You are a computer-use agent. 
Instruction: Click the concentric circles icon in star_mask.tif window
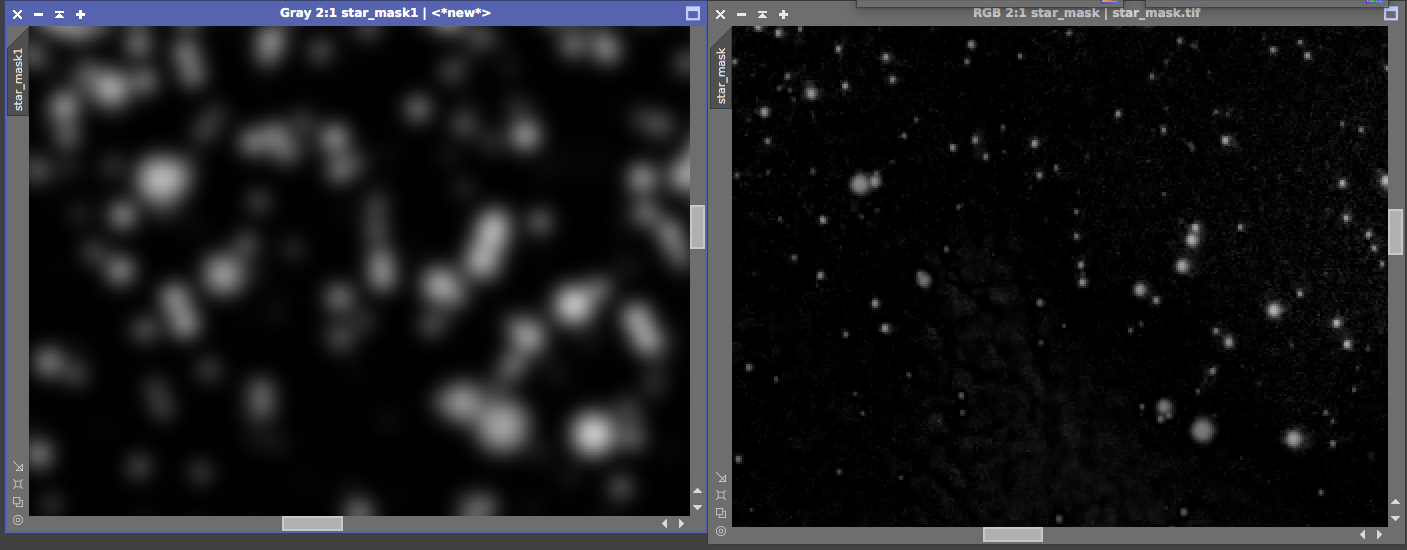click(x=721, y=531)
